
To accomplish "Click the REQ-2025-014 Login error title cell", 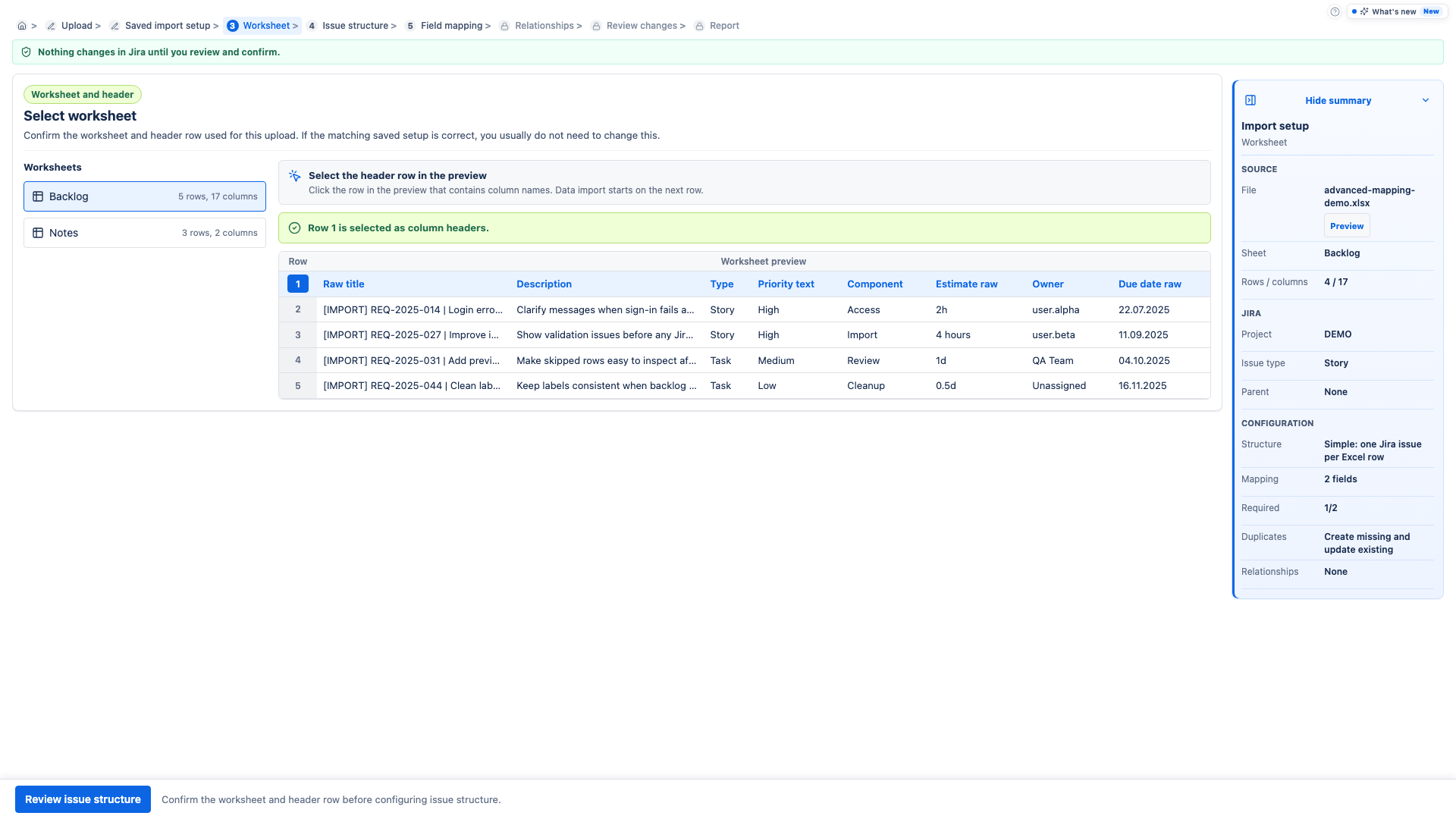I will pos(413,309).
